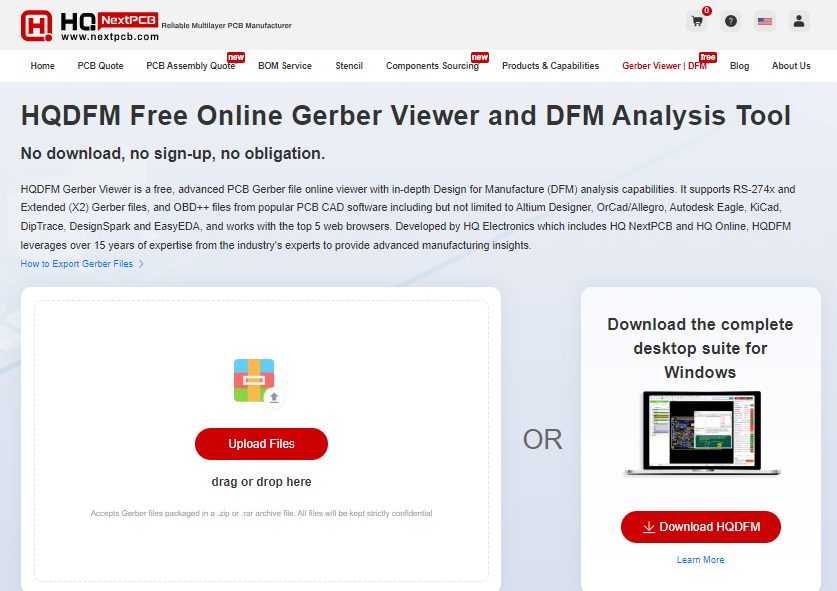
Task: Click the Download HQDFM button
Action: point(700,527)
